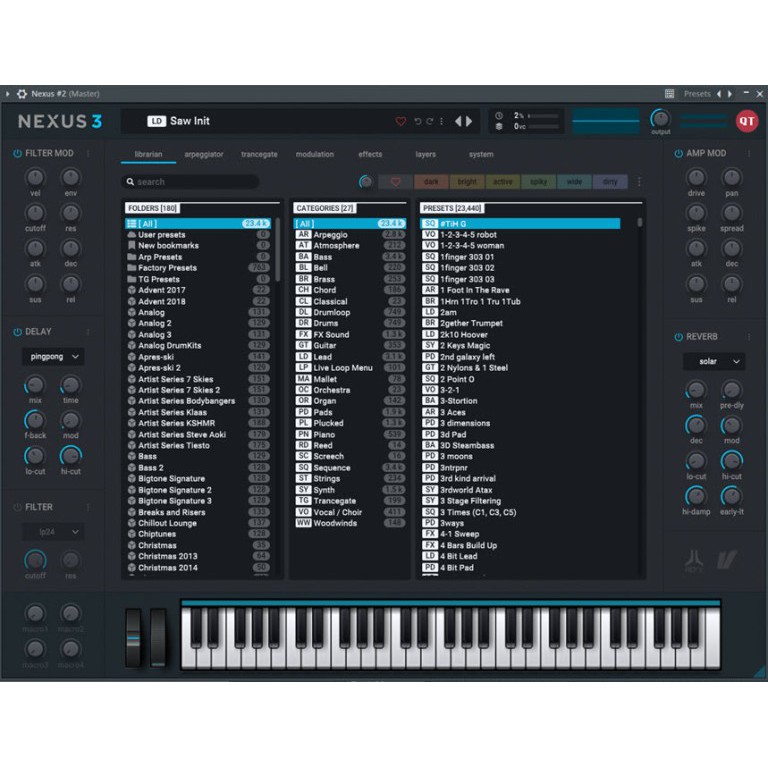This screenshot has height=768, width=768.
Task: Expand the lp24 filter type dropdown
Action: coord(53,532)
